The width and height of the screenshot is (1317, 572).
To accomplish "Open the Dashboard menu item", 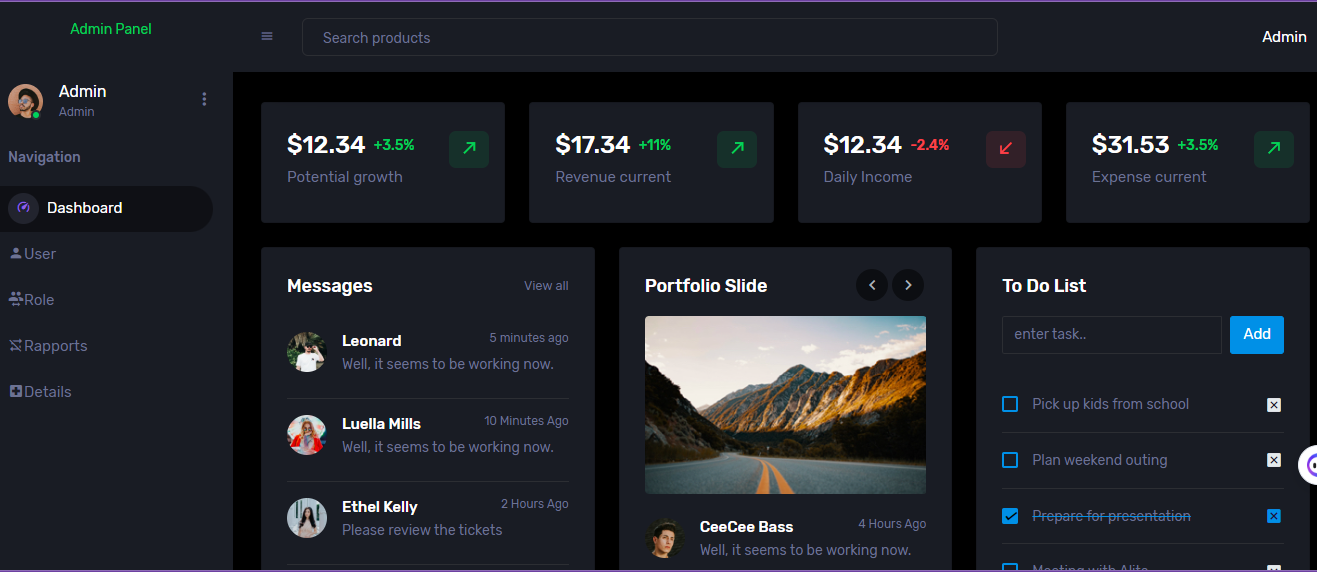I will [106, 208].
